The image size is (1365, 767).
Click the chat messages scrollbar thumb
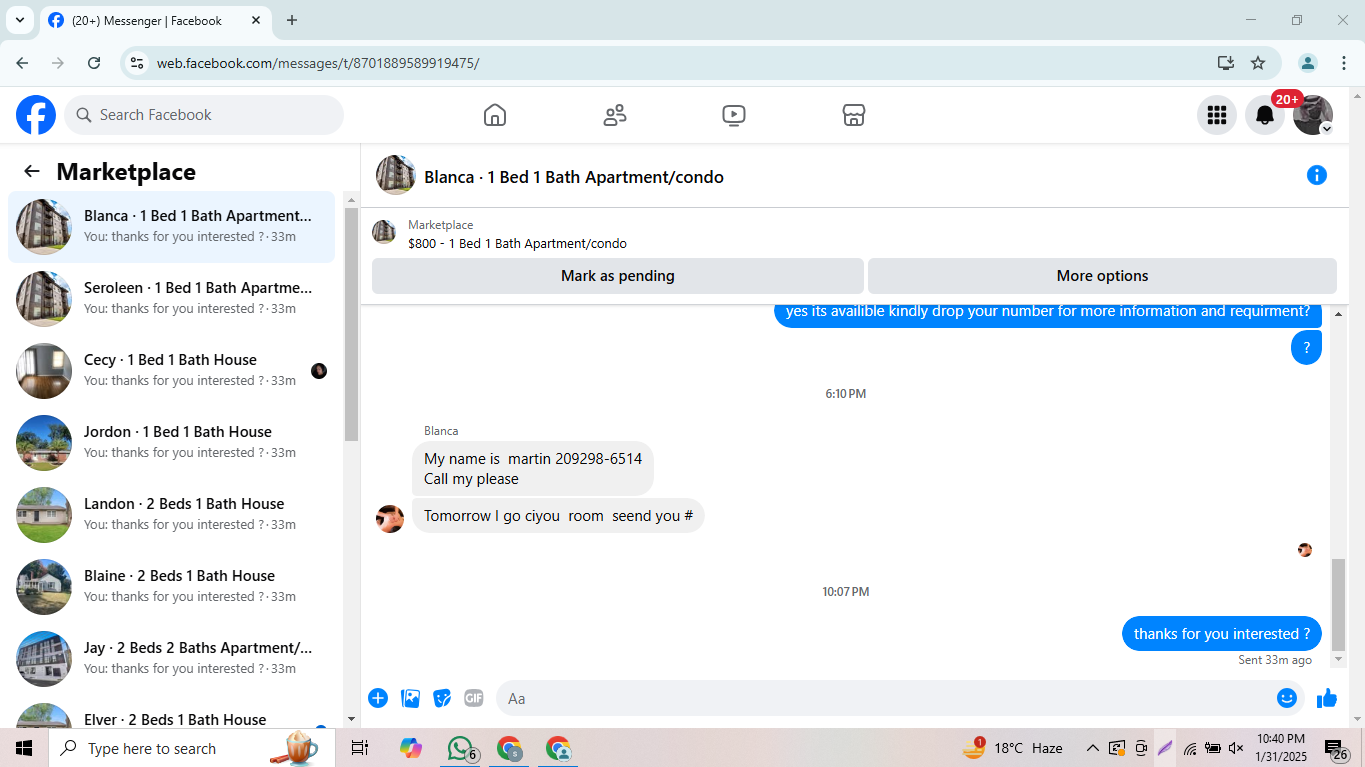click(1339, 605)
